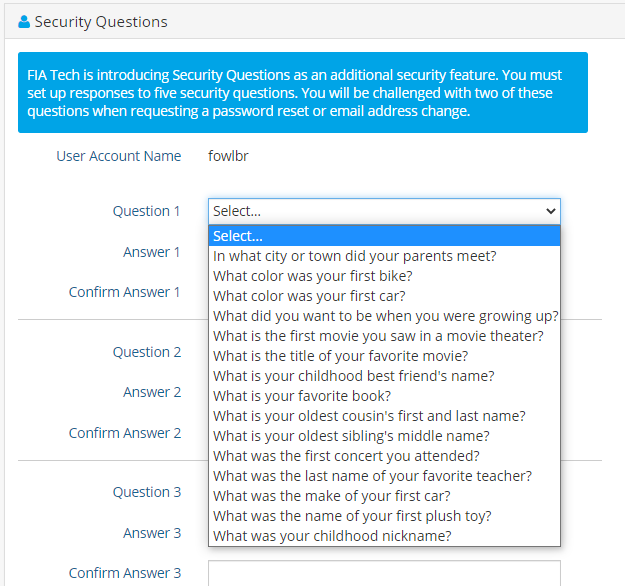
Task: Select 'What is your childhood best friend's name?'
Action: [384, 376]
